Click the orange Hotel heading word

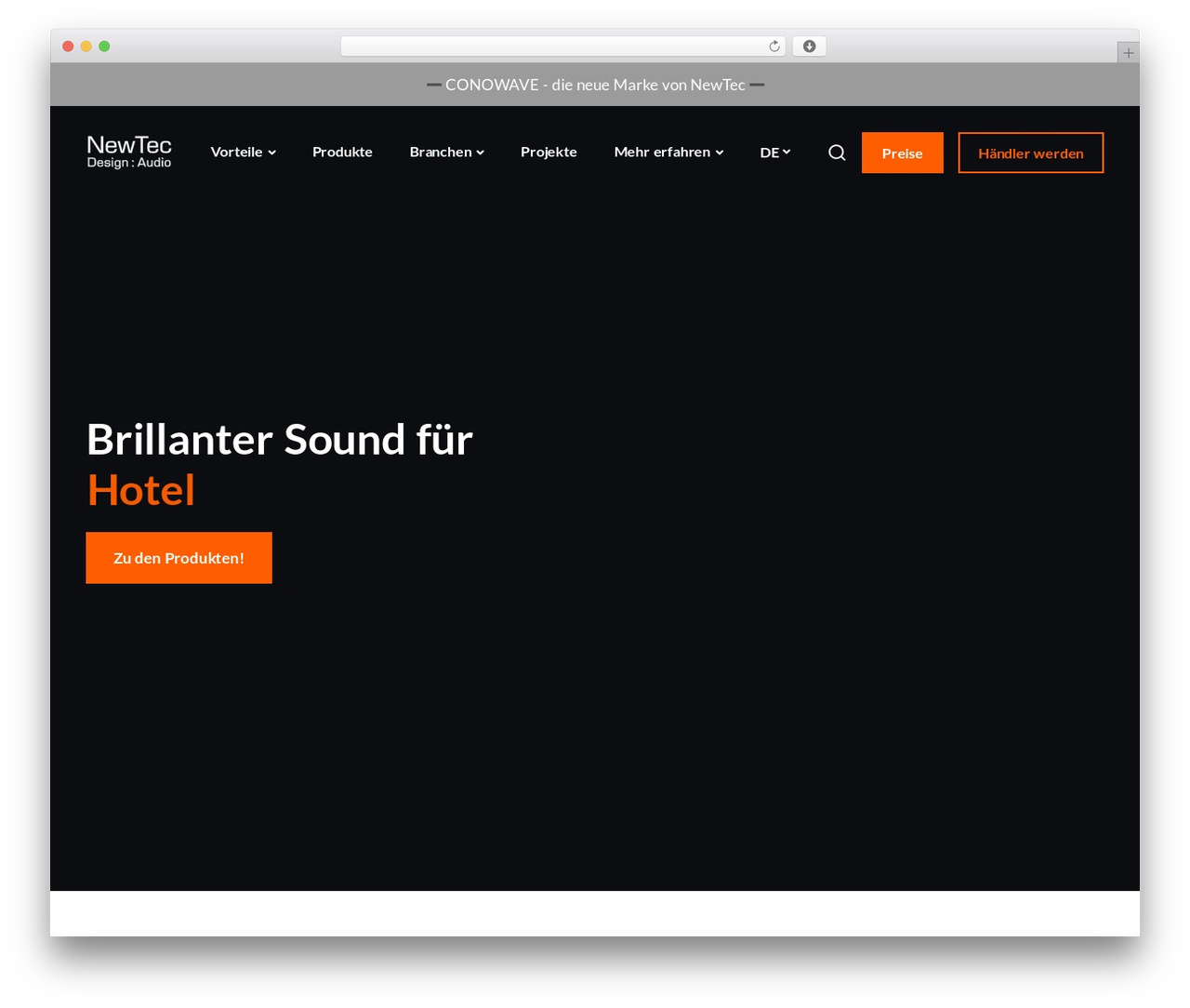141,490
